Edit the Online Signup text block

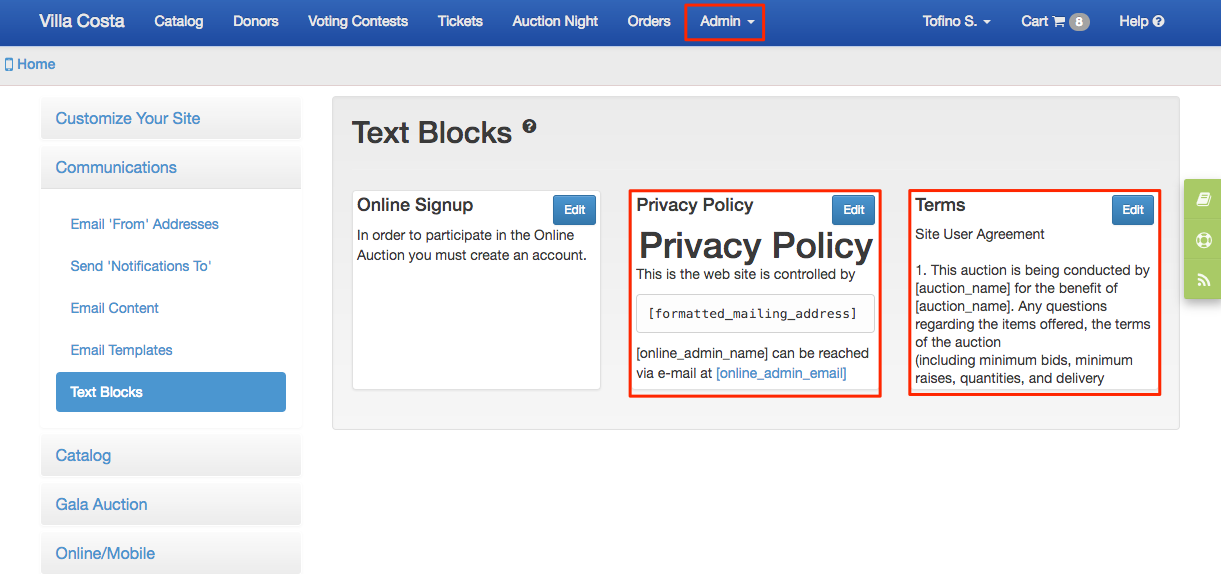click(574, 210)
